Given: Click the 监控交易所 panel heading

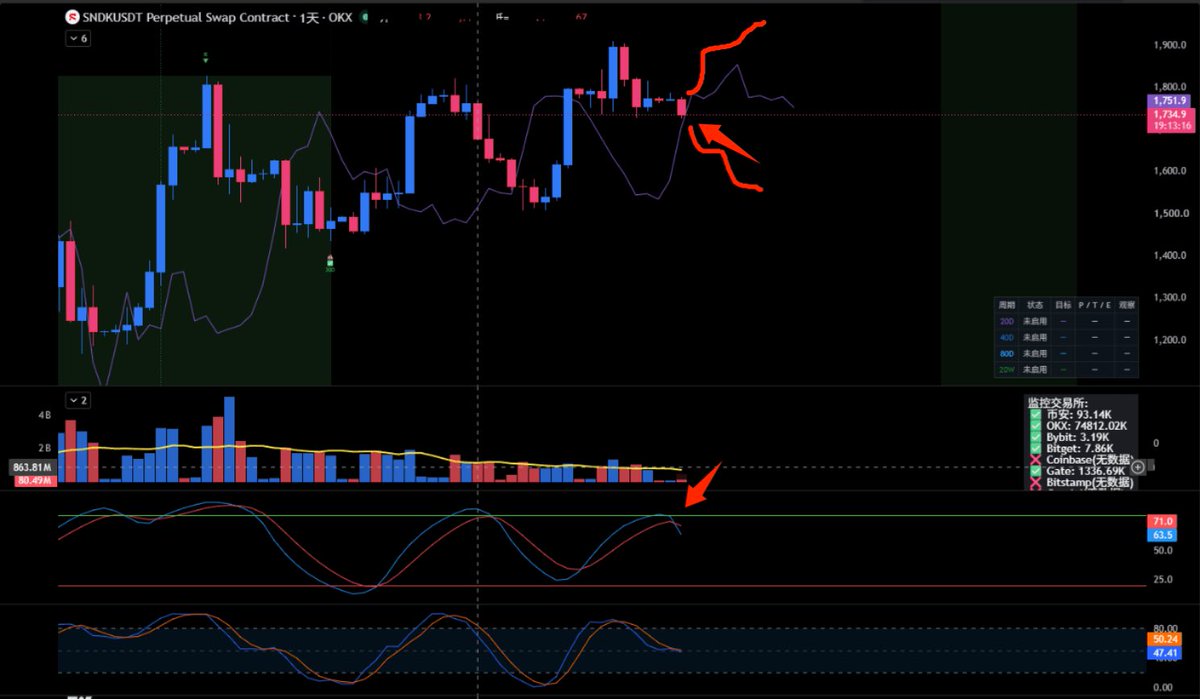Looking at the screenshot, I should (1056, 402).
